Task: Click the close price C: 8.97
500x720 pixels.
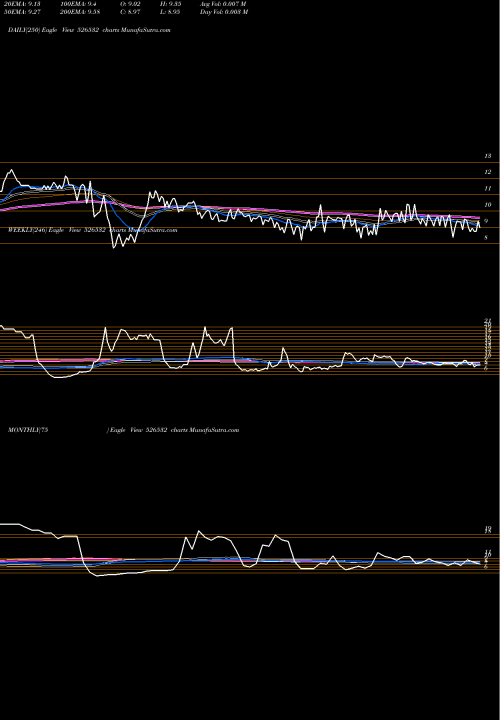Action: [x=130, y=12]
